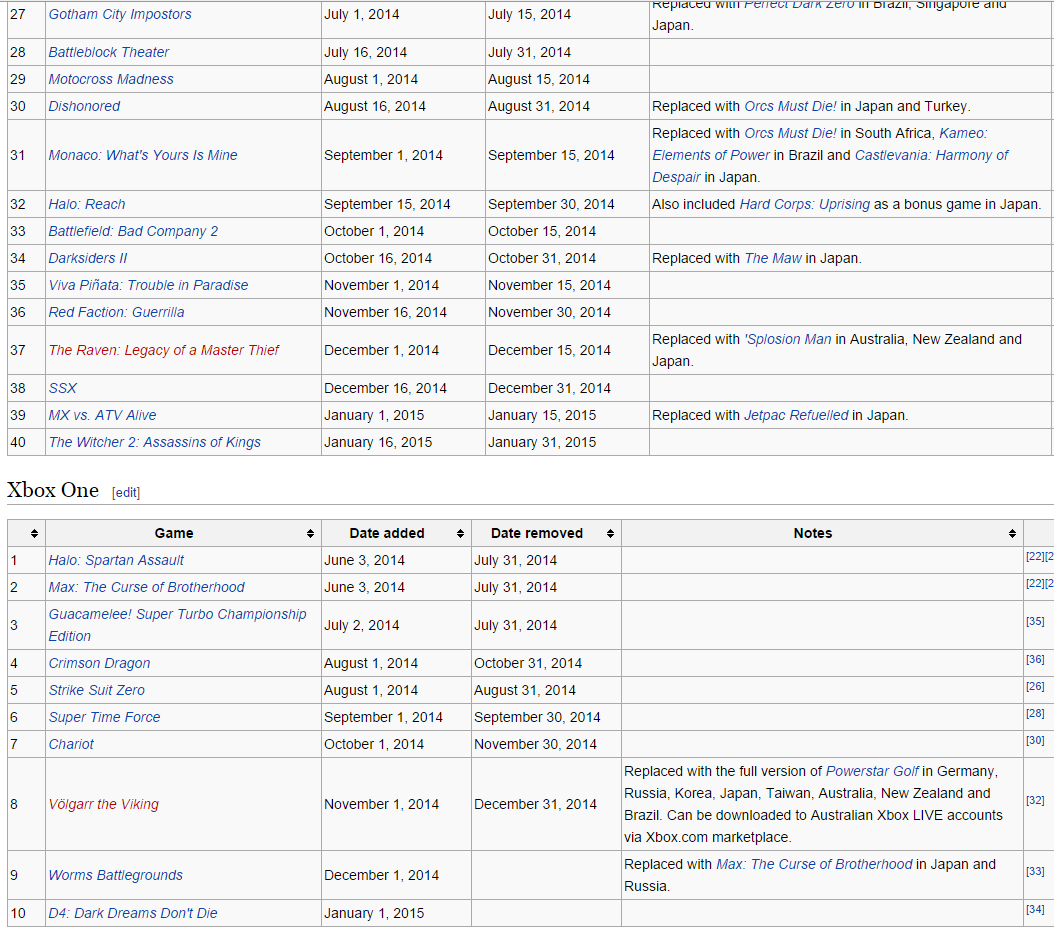Open reference [34] for D4 row

[x=1035, y=910]
